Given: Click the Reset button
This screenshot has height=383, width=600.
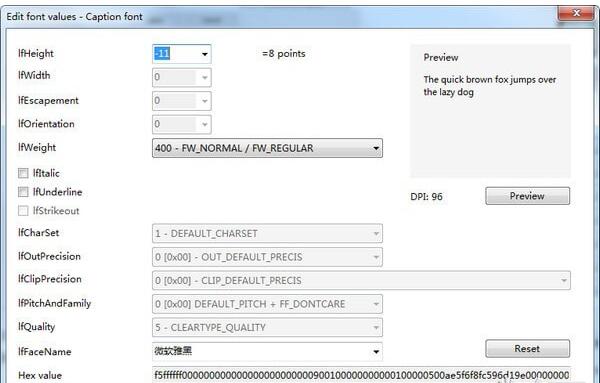Looking at the screenshot, I should pyautogui.click(x=528, y=349).
